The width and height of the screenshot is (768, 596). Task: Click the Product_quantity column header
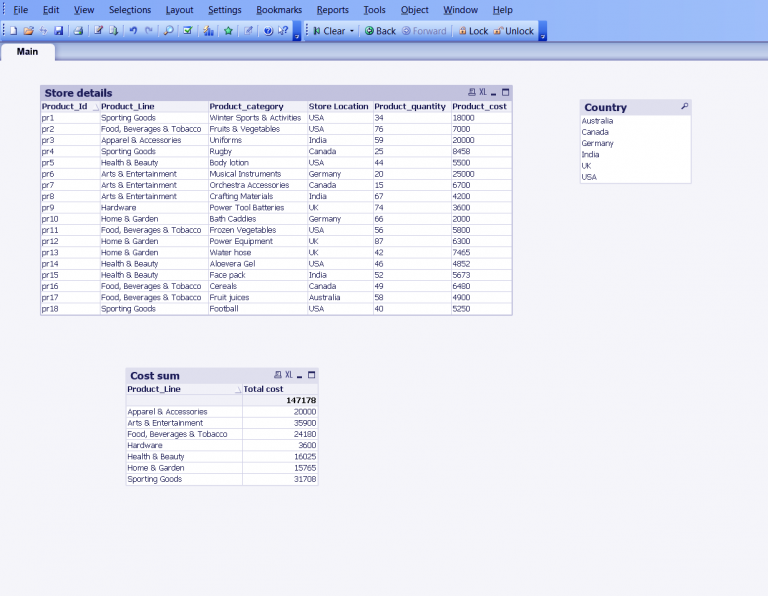[x=410, y=106]
